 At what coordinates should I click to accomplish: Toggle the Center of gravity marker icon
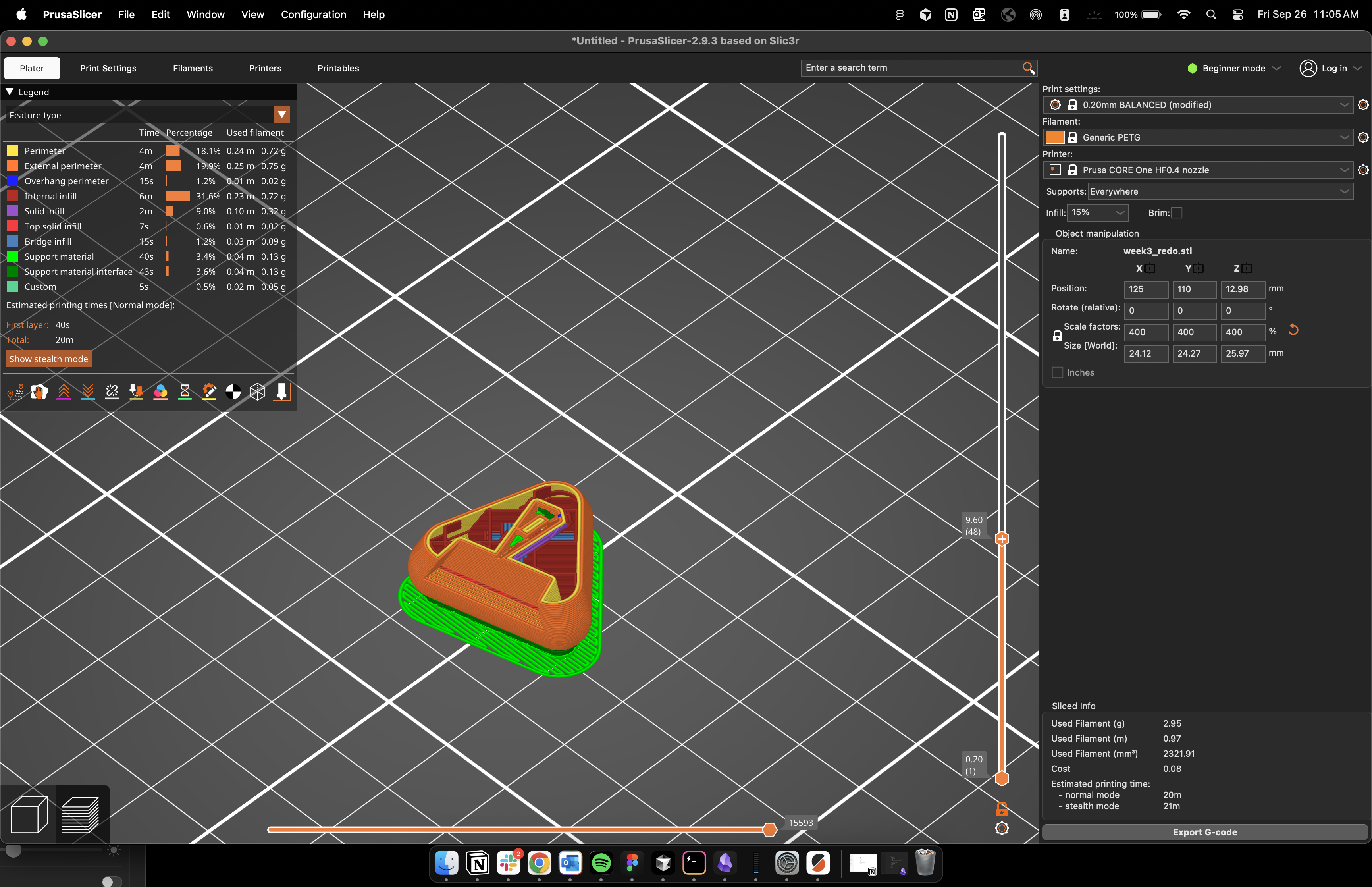coord(233,392)
